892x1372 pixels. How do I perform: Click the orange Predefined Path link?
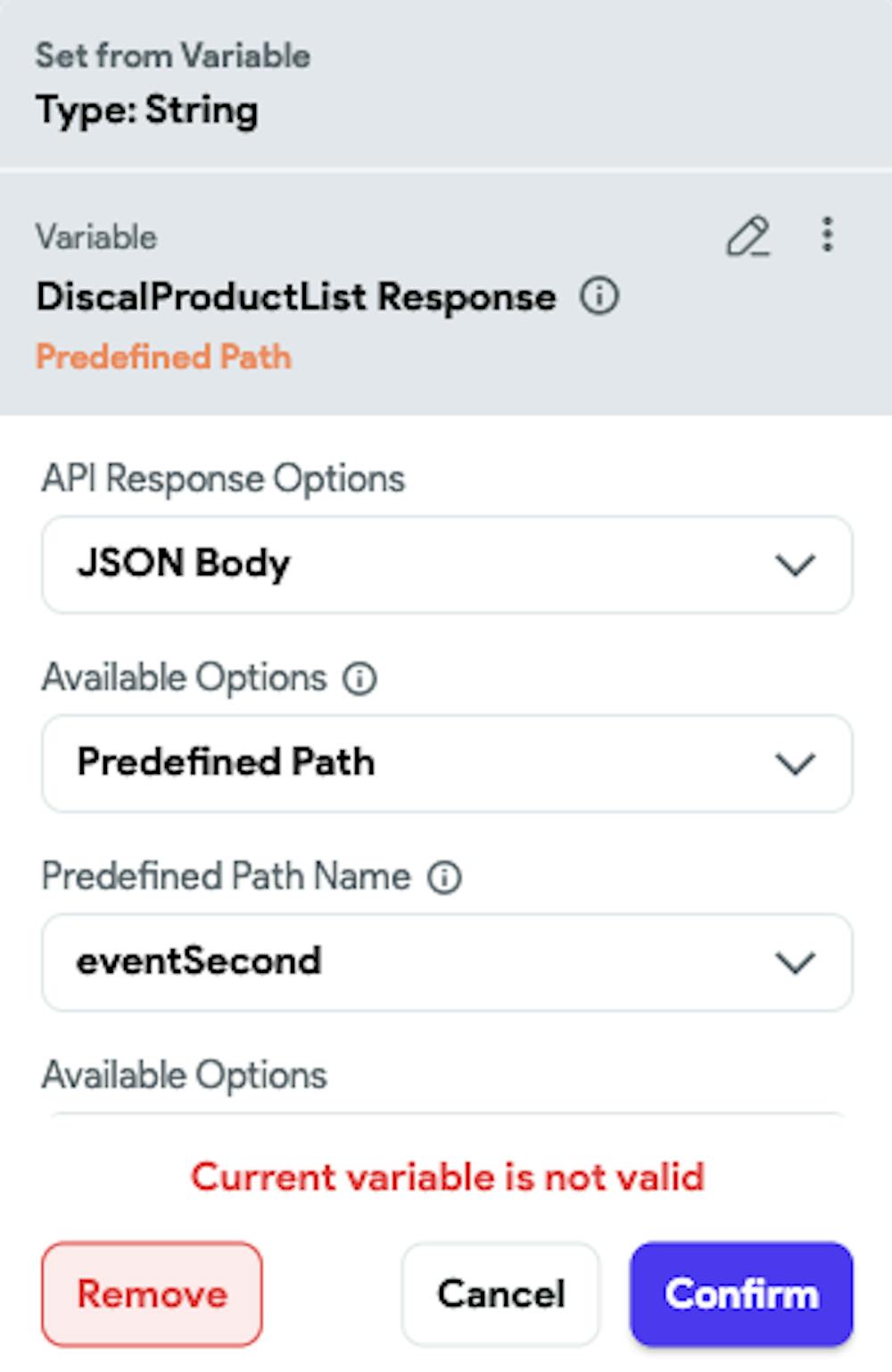tap(164, 357)
